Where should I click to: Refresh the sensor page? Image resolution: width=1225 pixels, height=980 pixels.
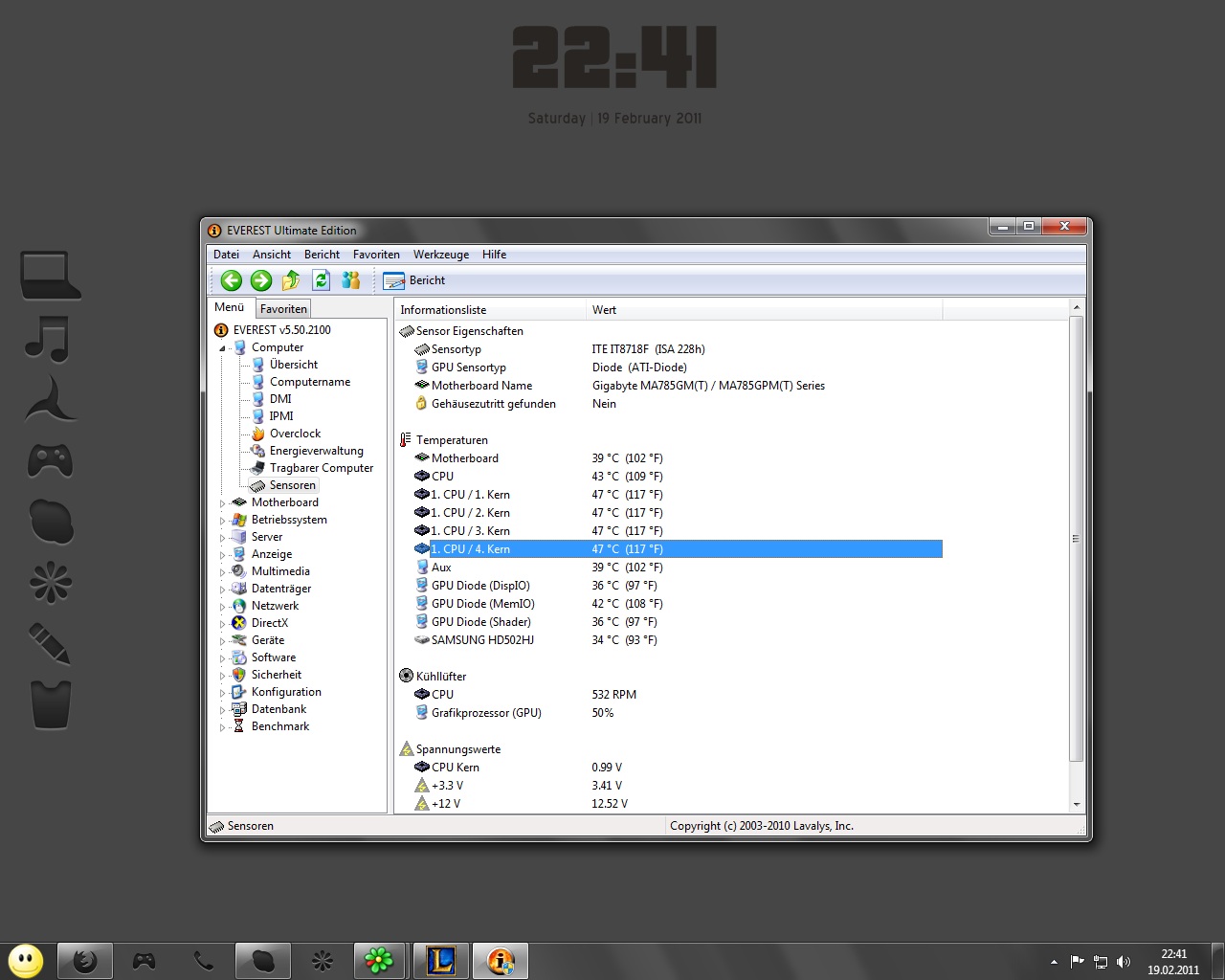[322, 280]
